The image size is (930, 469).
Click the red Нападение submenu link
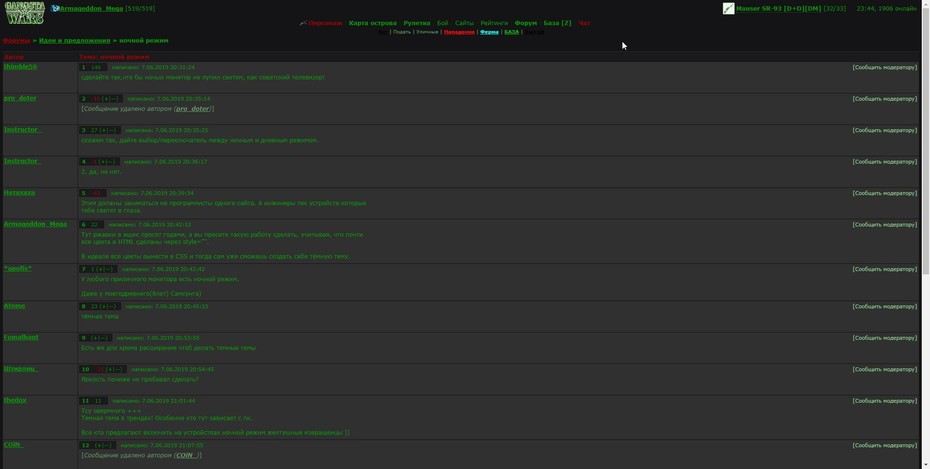[459, 32]
